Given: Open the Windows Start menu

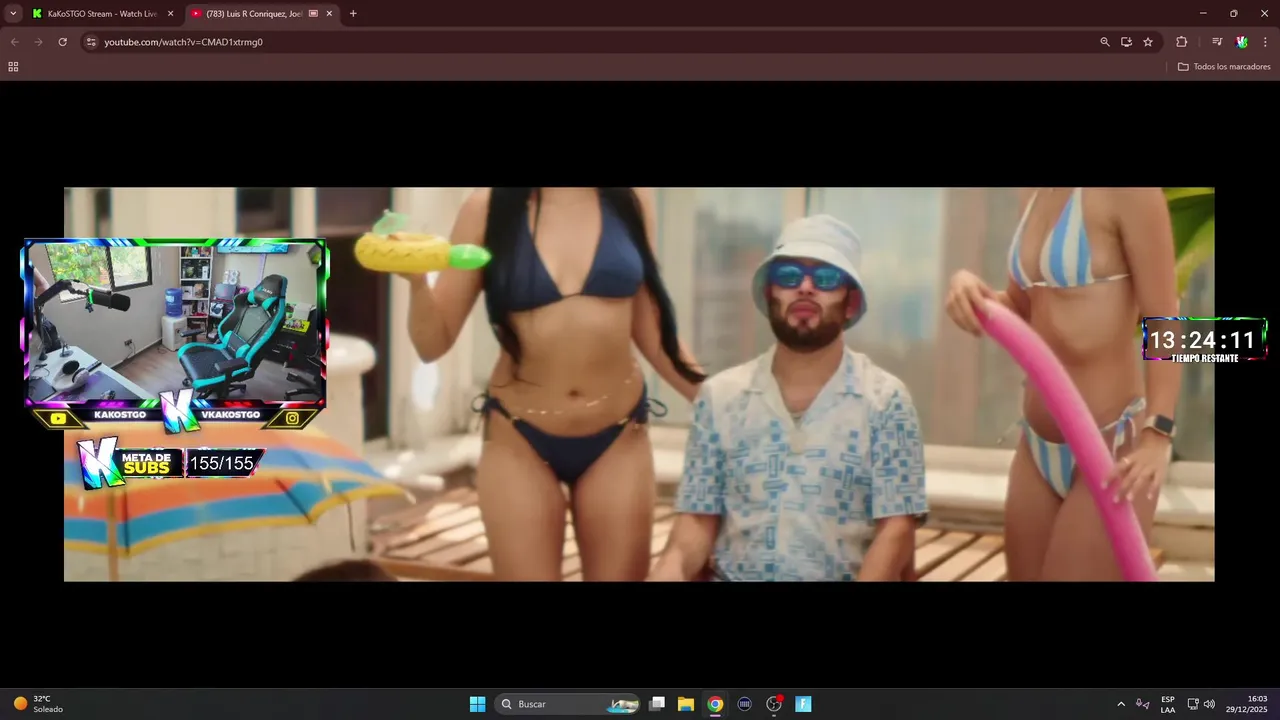Looking at the screenshot, I should (x=478, y=704).
